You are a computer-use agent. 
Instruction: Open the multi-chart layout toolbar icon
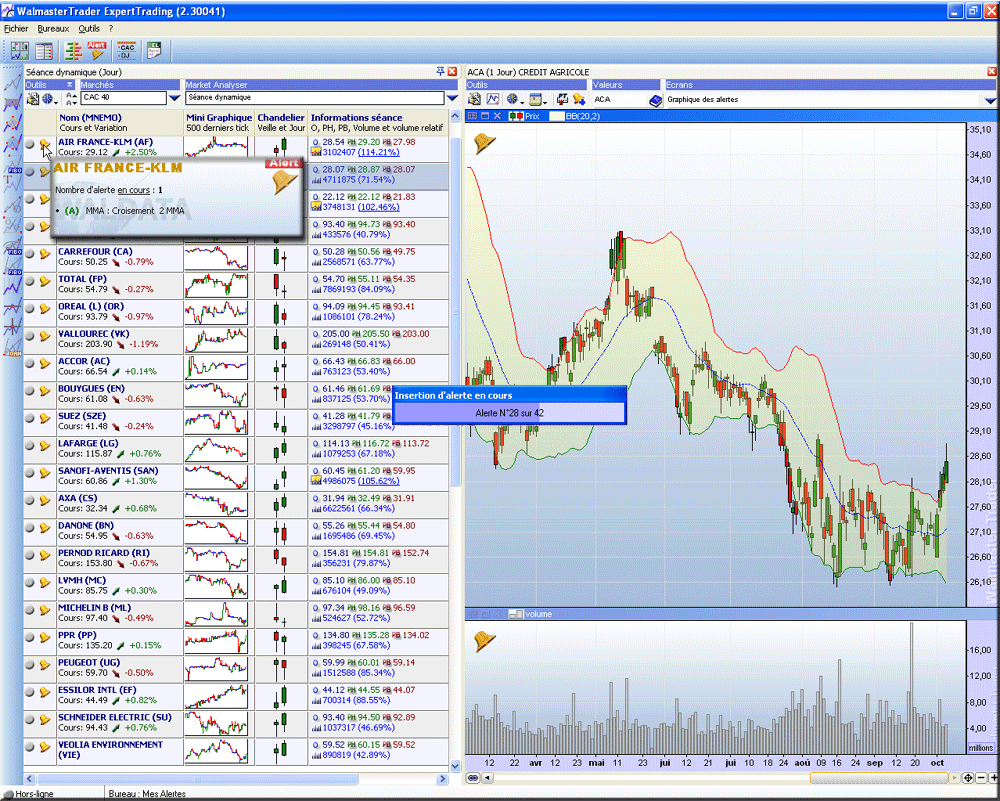[x=19, y=51]
